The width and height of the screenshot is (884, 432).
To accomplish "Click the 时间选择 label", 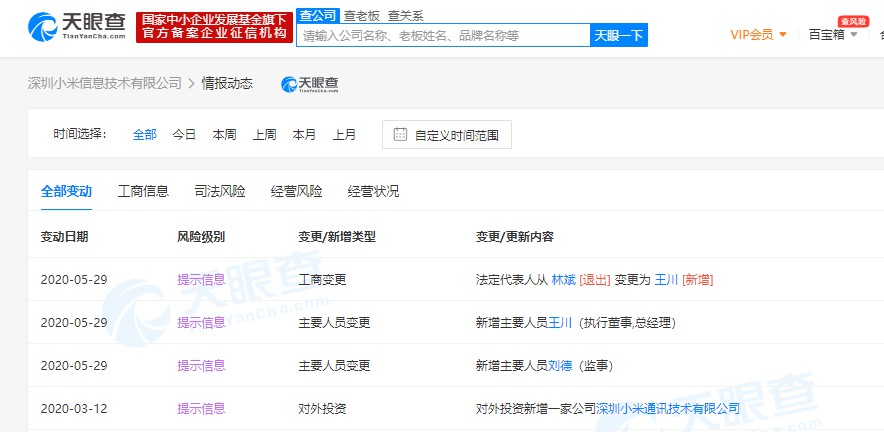I will (x=80, y=135).
